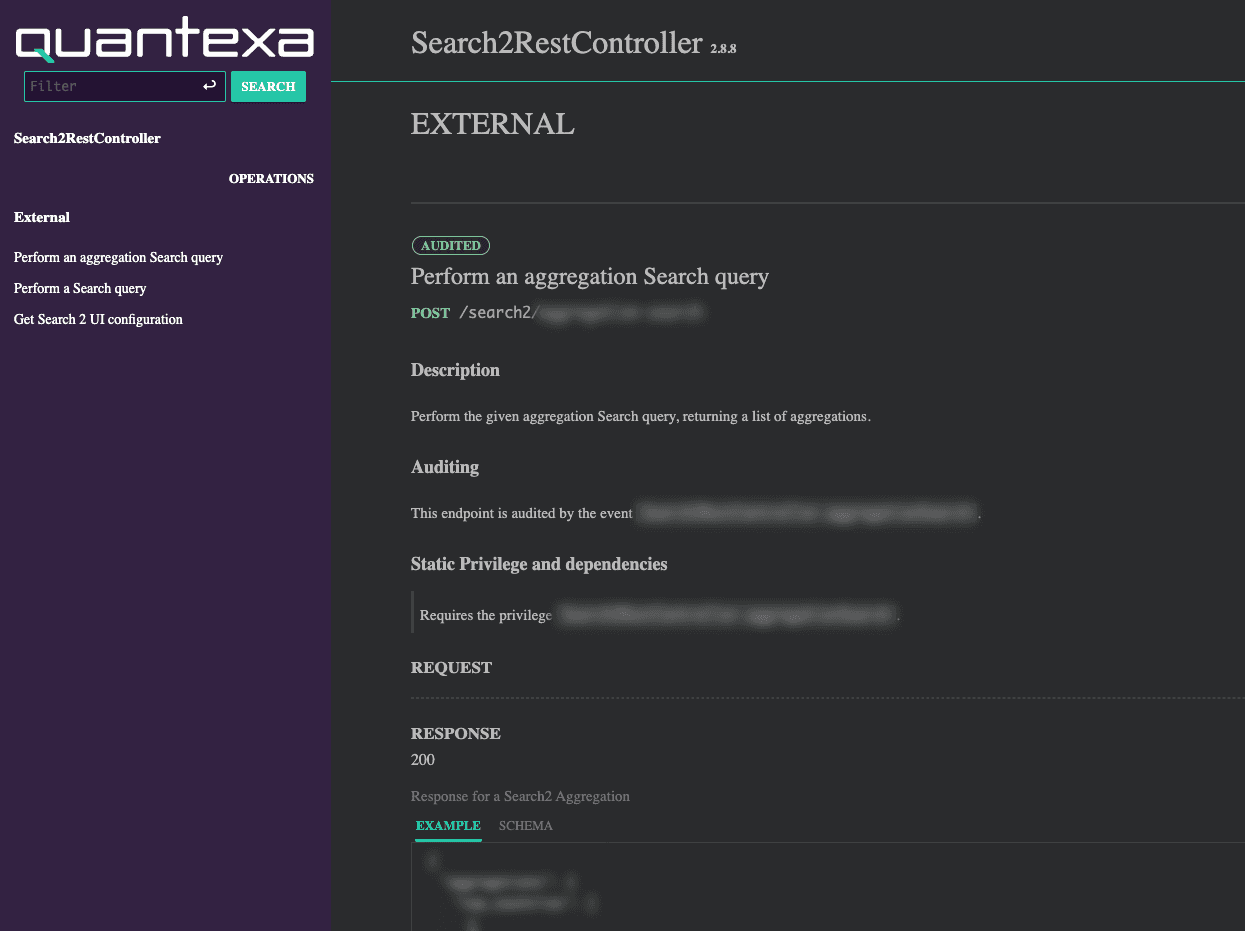Switch to the SCHEMA tab
The height and width of the screenshot is (931, 1245).
(x=525, y=826)
